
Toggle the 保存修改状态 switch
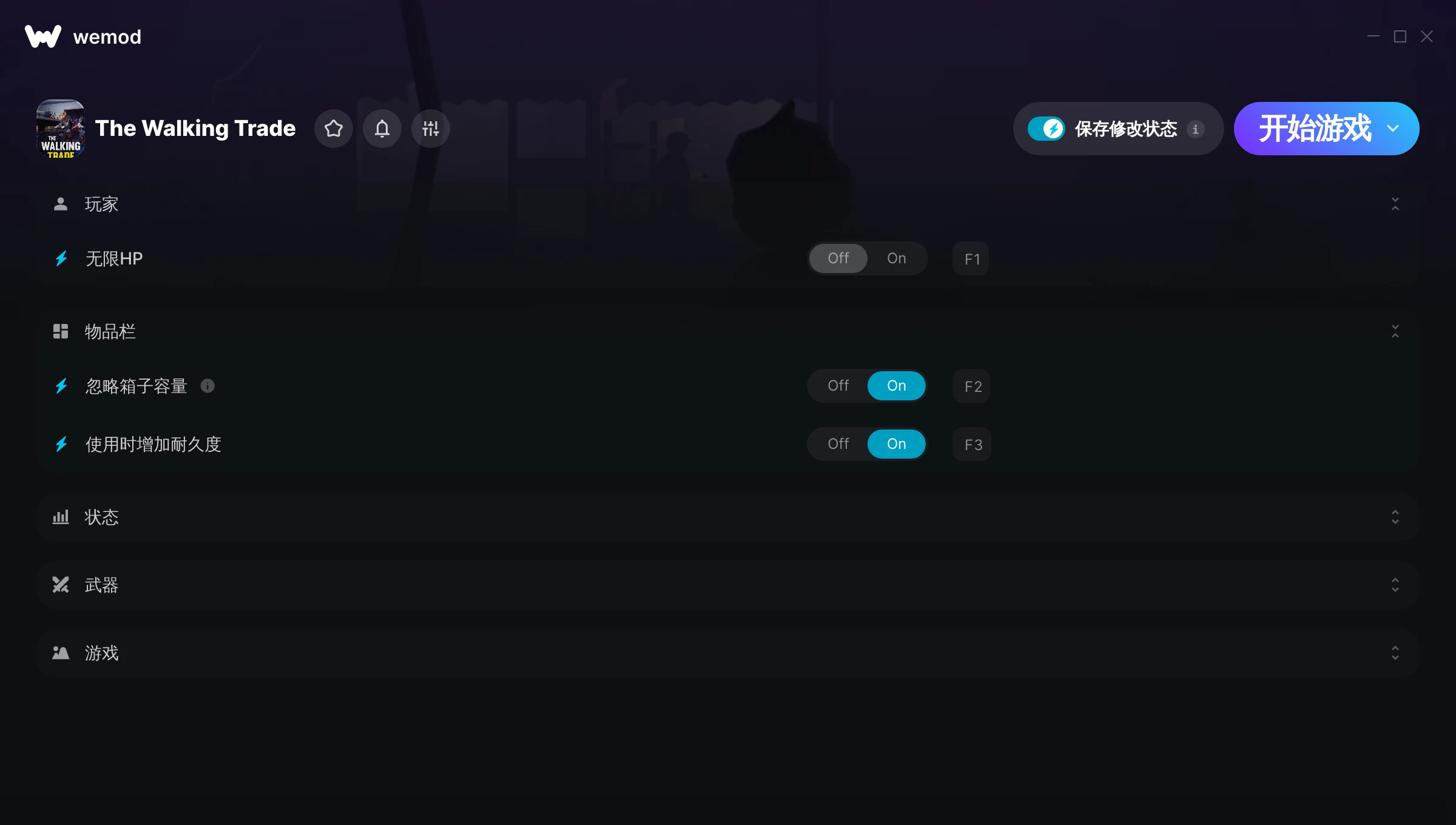click(1046, 129)
